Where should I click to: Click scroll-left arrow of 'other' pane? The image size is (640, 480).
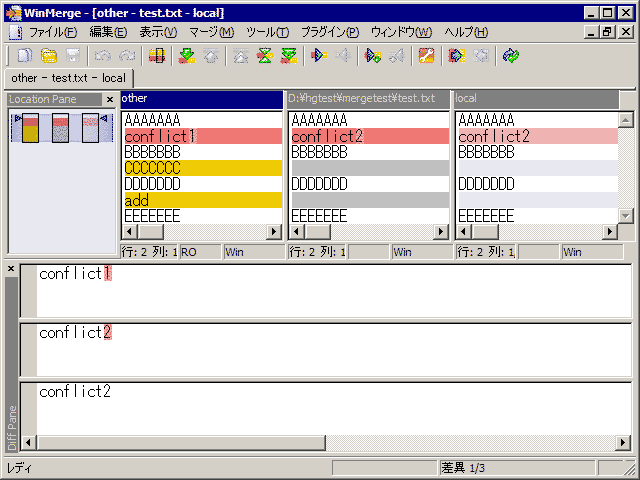[129, 232]
